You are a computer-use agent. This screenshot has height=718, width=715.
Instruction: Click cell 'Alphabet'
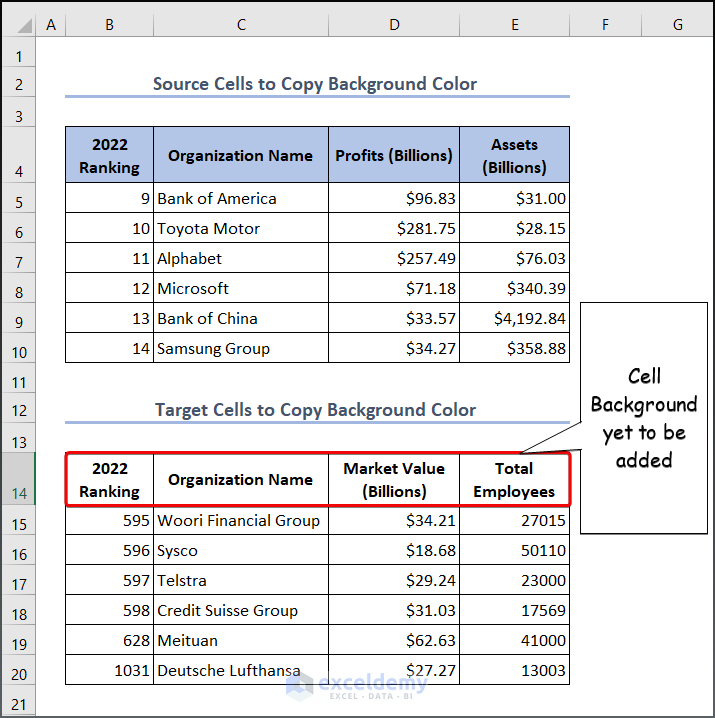tap(241, 258)
